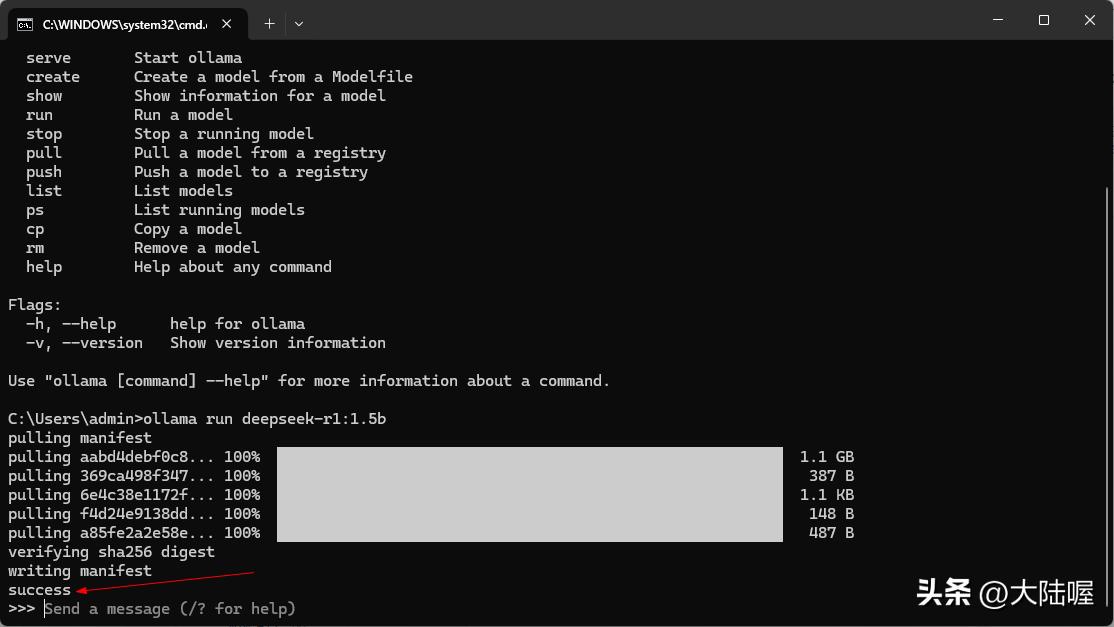This screenshot has height=627, width=1114.
Task: Click the '-v, --version' flag text
Action: coord(85,343)
